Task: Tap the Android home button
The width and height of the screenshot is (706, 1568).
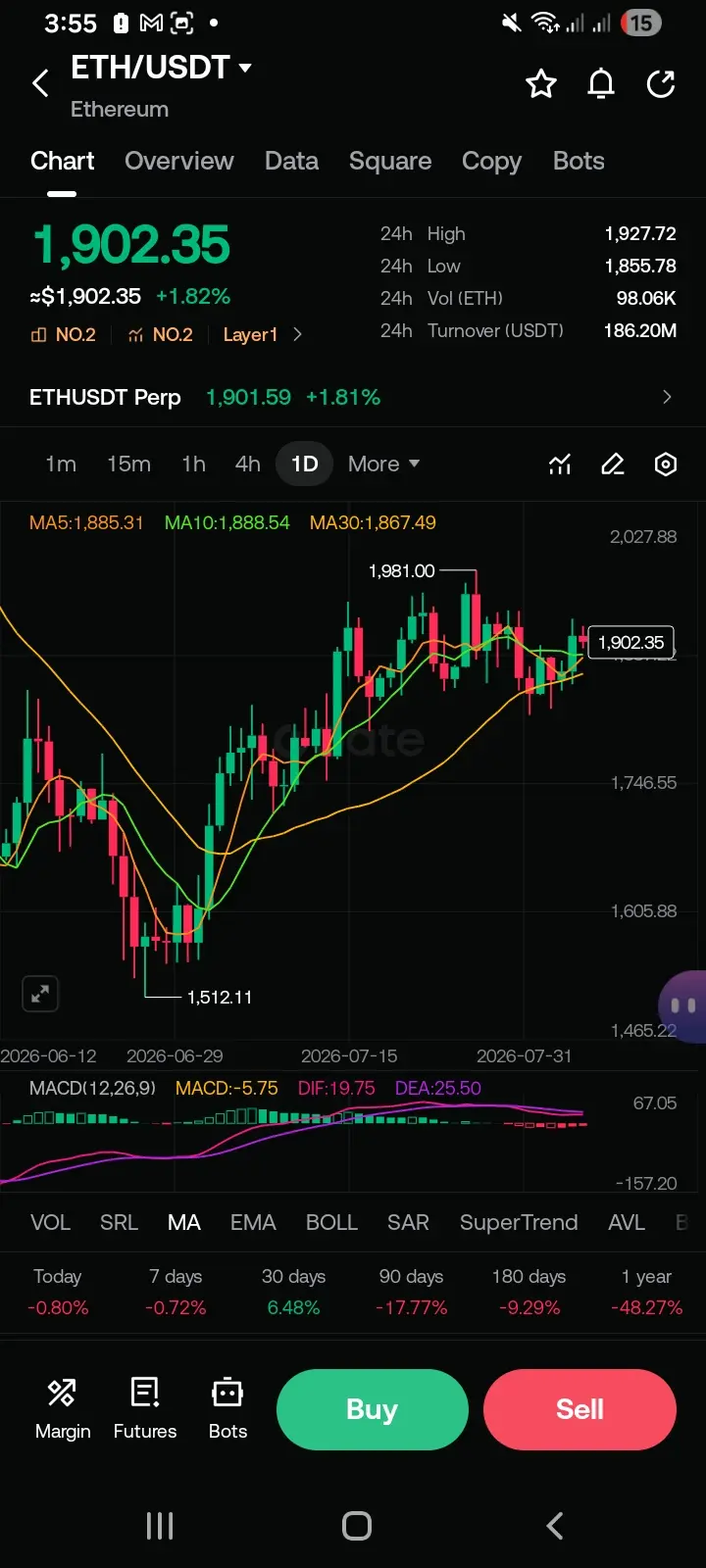Action: click(x=357, y=1526)
